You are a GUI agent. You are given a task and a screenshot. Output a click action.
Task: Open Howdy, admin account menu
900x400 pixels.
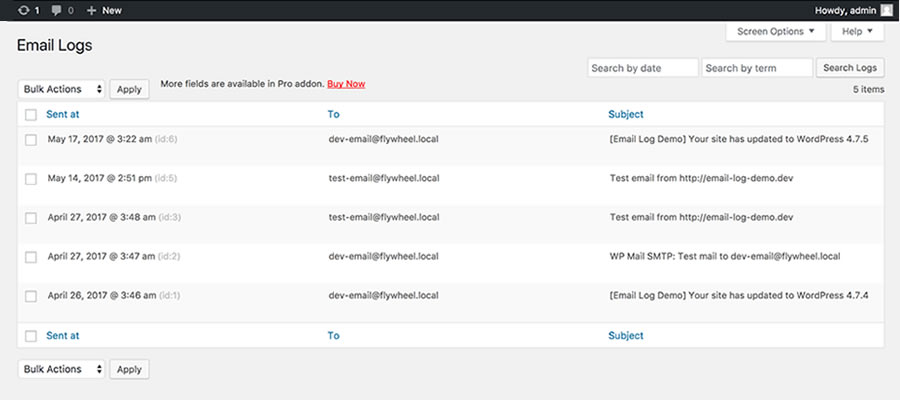point(842,10)
